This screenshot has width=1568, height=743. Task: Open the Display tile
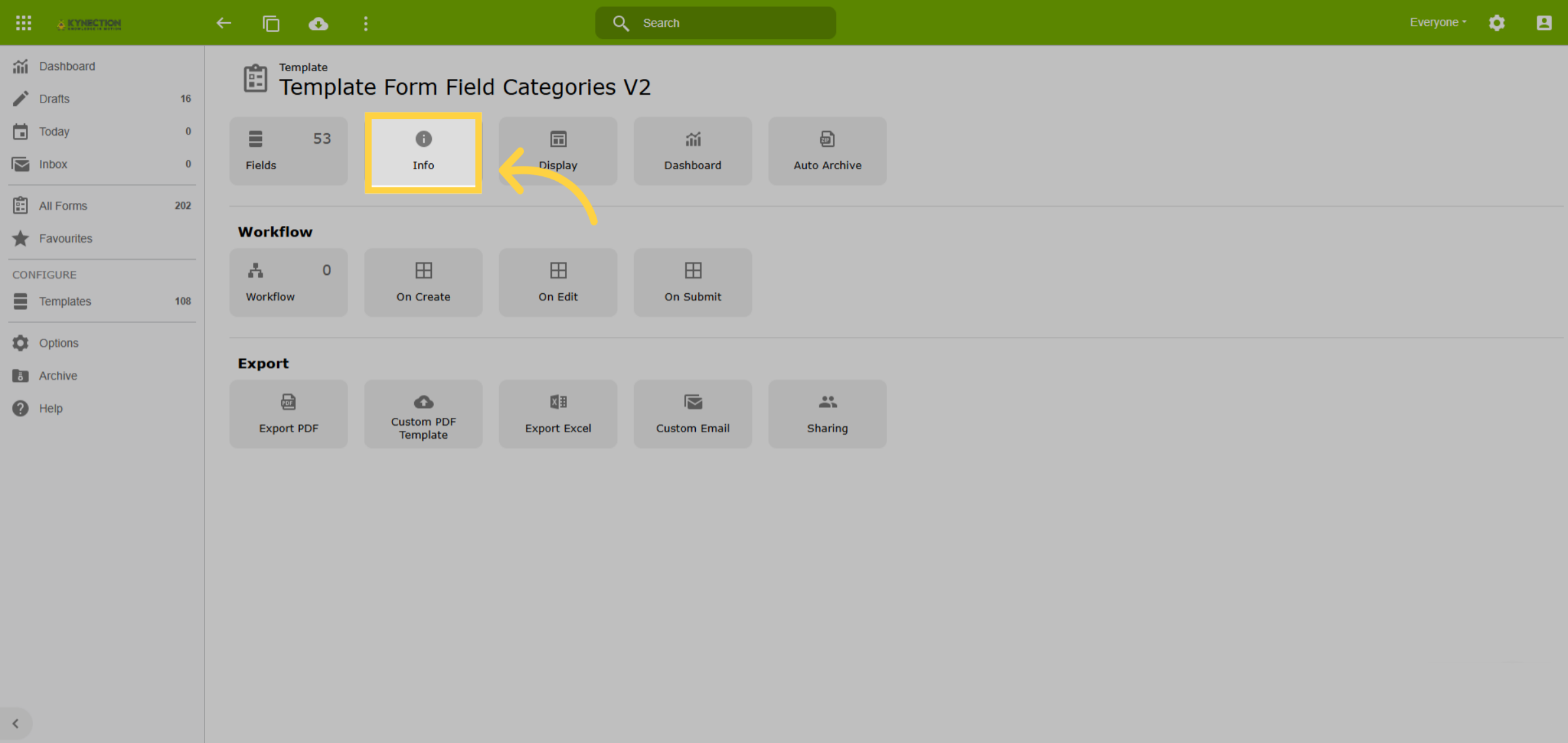pos(558,151)
